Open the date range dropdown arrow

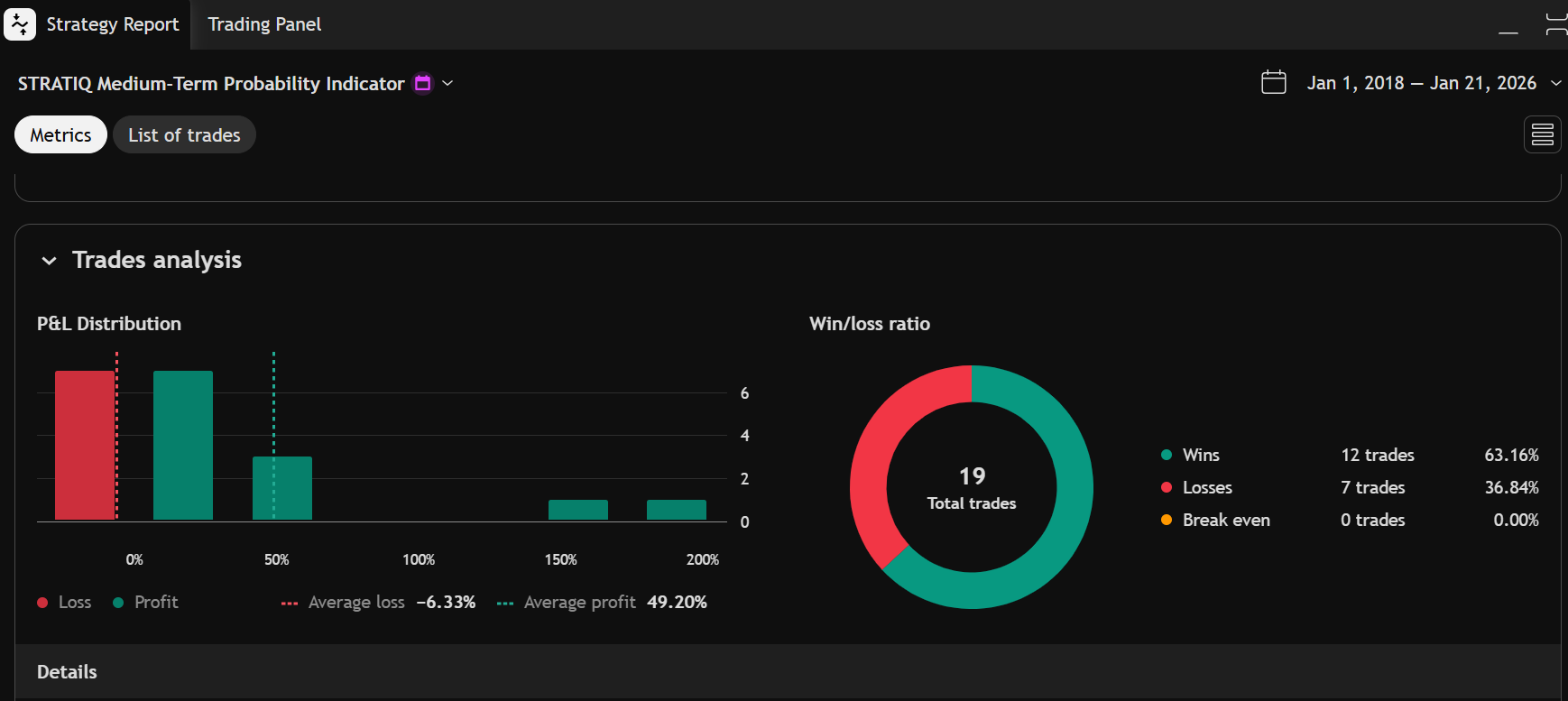point(1555,83)
